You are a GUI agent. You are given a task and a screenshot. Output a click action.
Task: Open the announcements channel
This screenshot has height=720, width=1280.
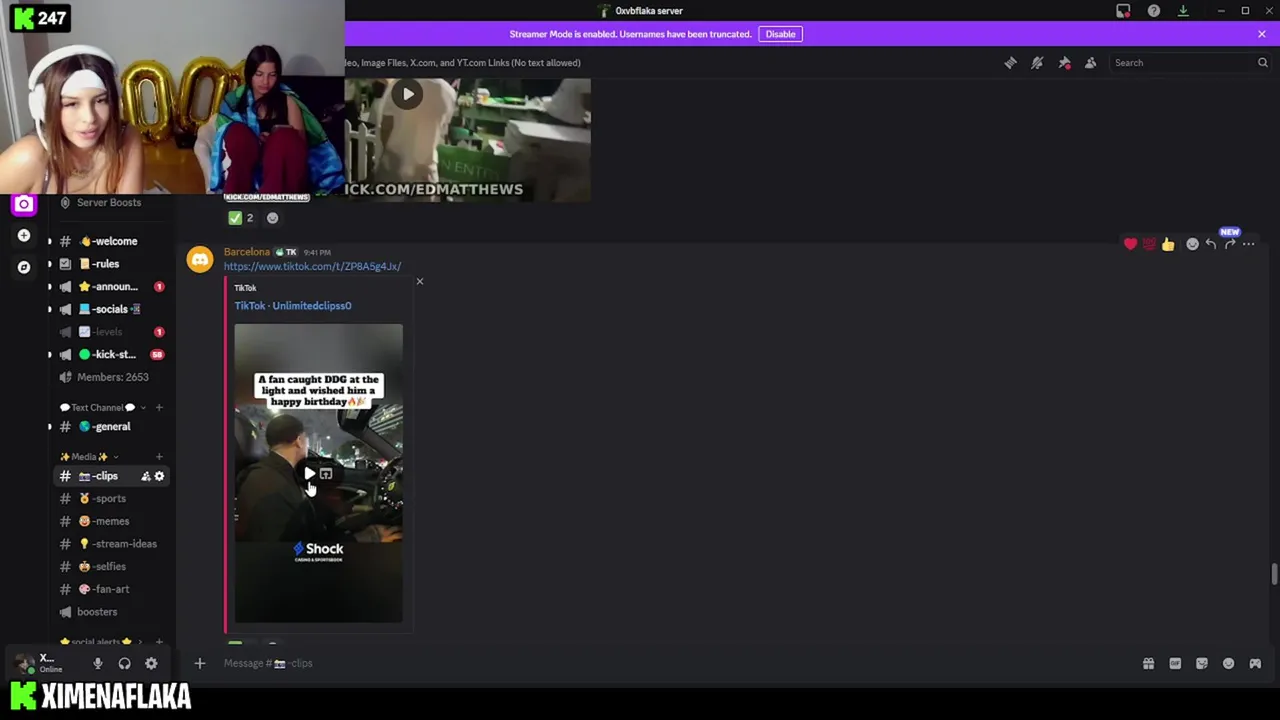pos(108,287)
